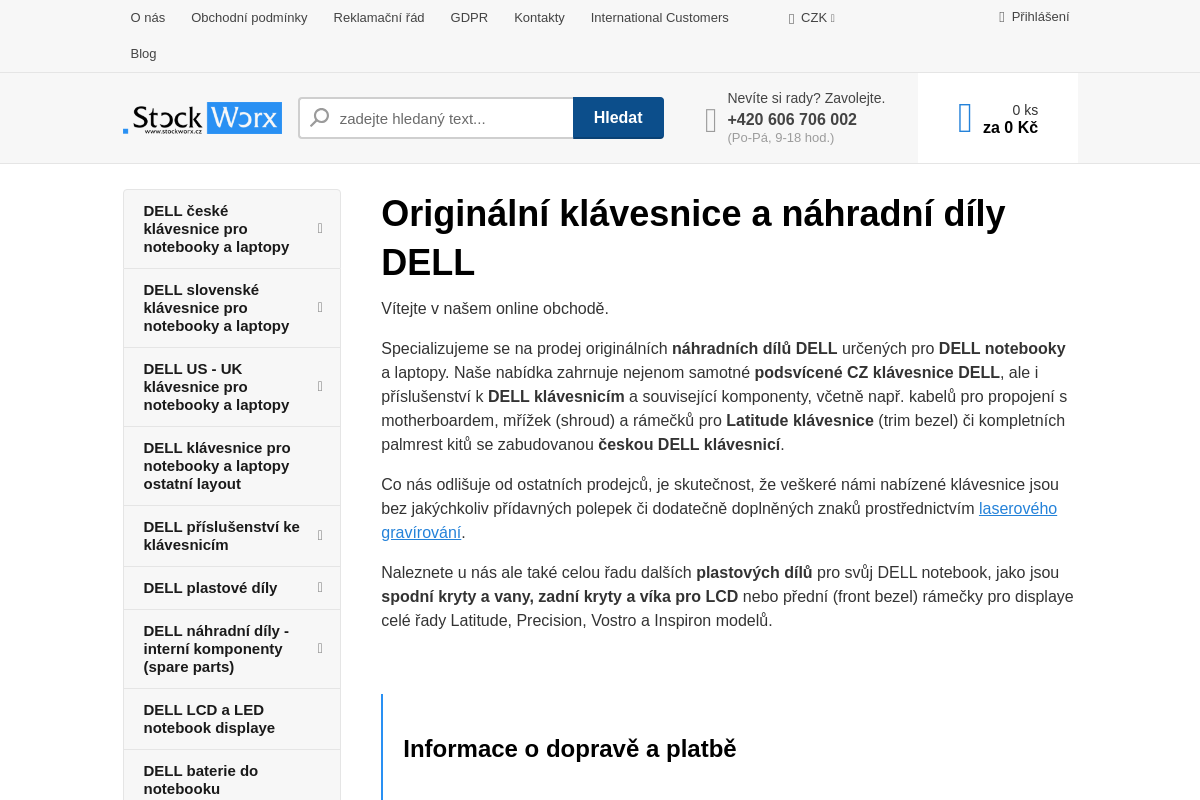Click the phone icon beside the number
This screenshot has height=800, width=1200.
[710, 120]
